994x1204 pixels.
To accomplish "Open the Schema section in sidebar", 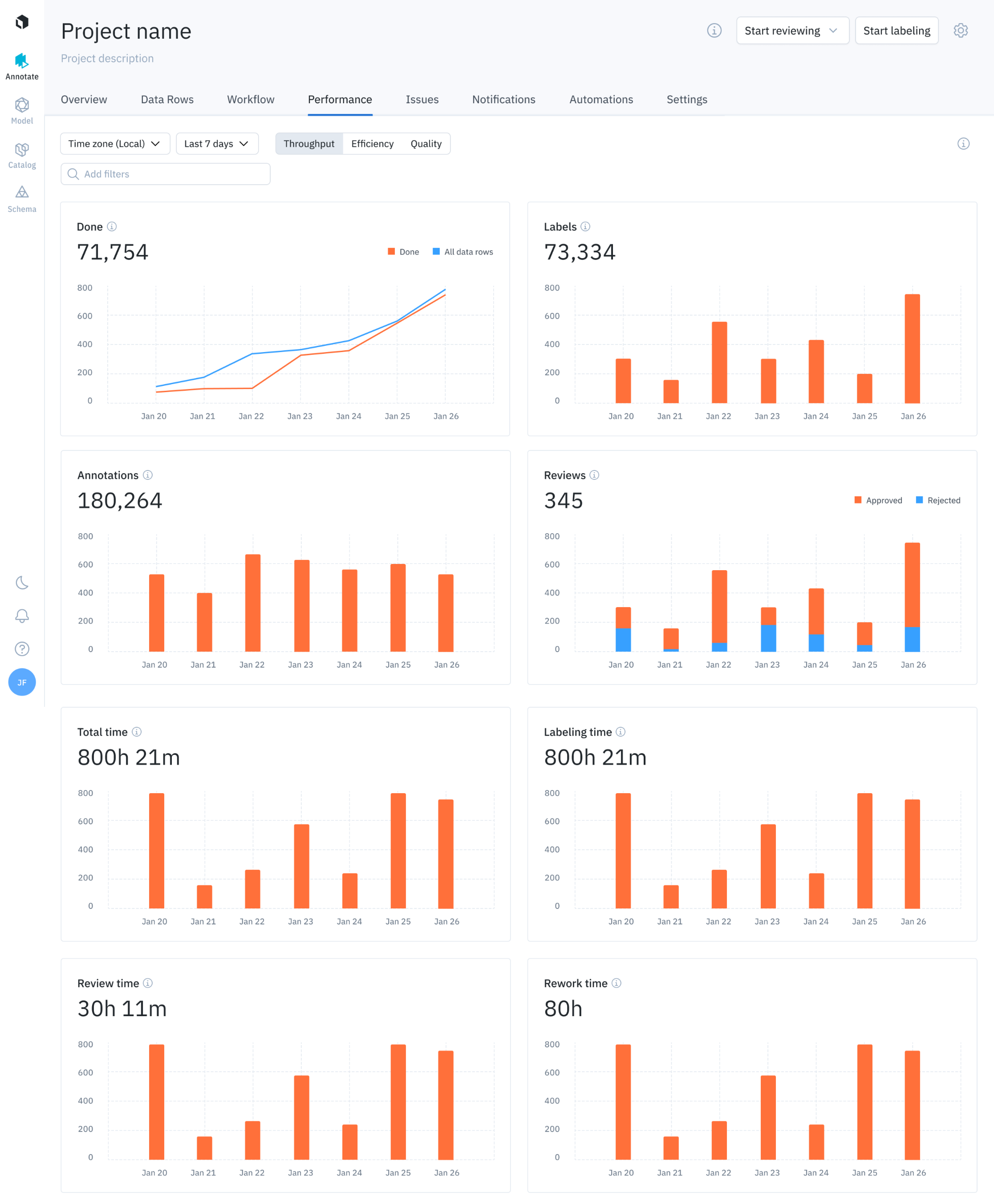I will (22, 199).
